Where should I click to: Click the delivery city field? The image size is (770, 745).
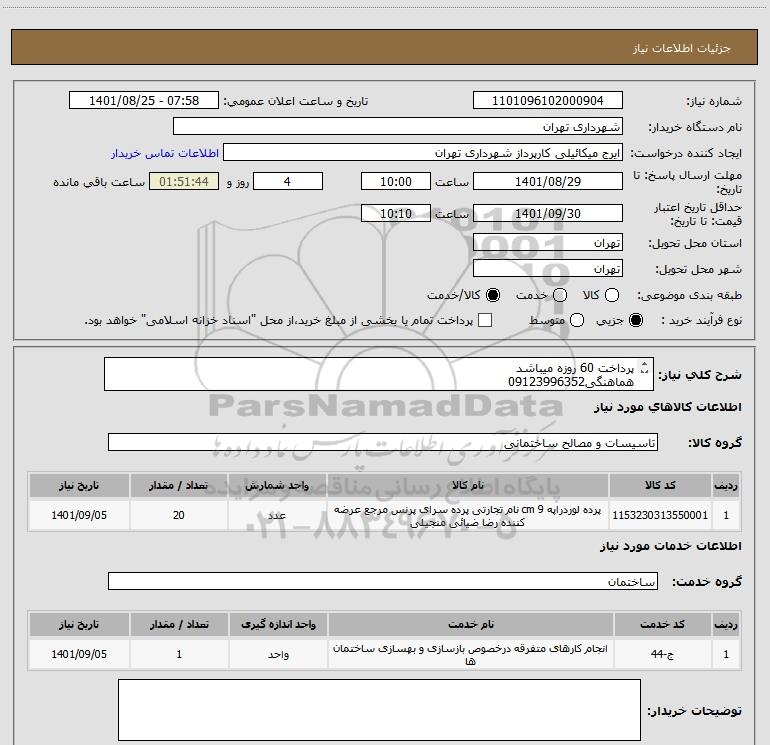[548, 268]
